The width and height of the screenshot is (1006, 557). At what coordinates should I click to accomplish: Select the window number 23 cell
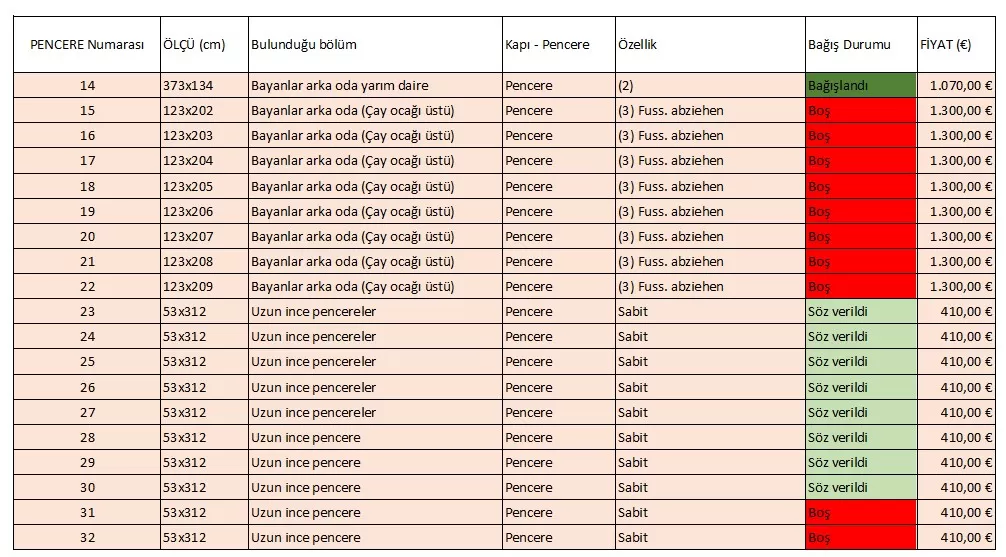pyautogui.click(x=87, y=312)
